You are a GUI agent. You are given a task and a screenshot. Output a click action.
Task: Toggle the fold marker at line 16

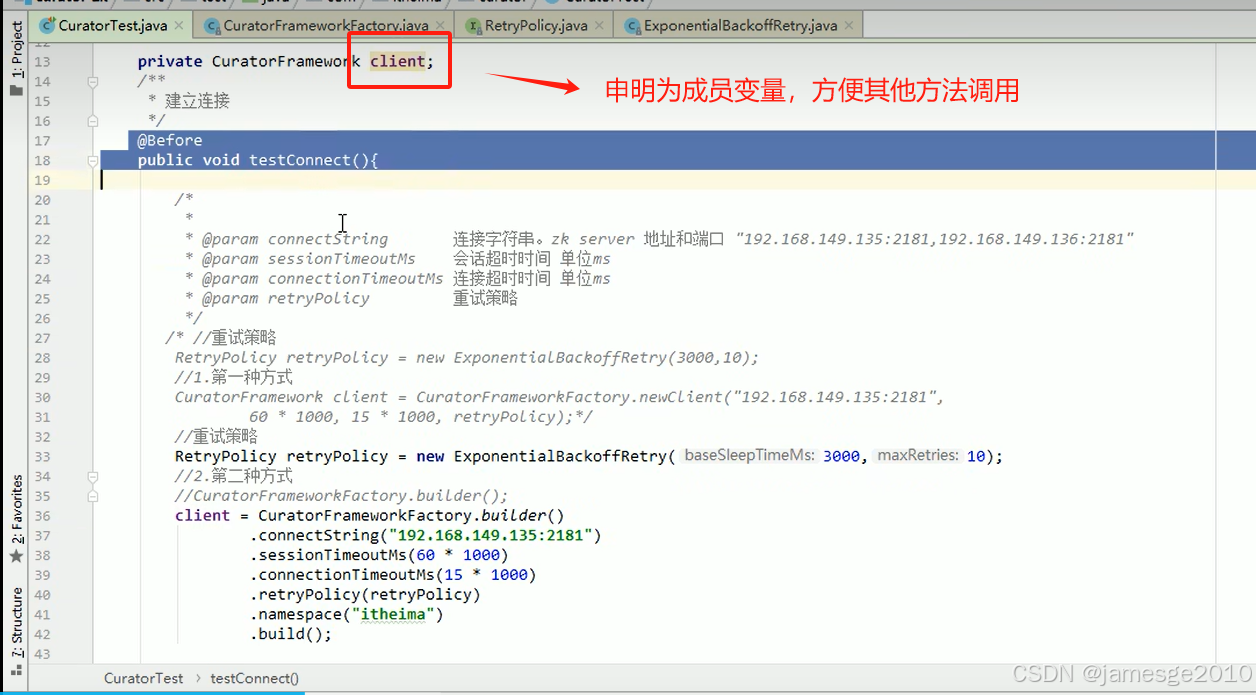92,121
